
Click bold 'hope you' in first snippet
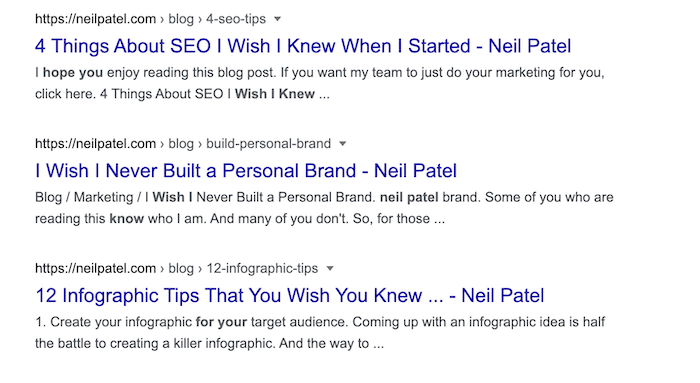[73, 73]
